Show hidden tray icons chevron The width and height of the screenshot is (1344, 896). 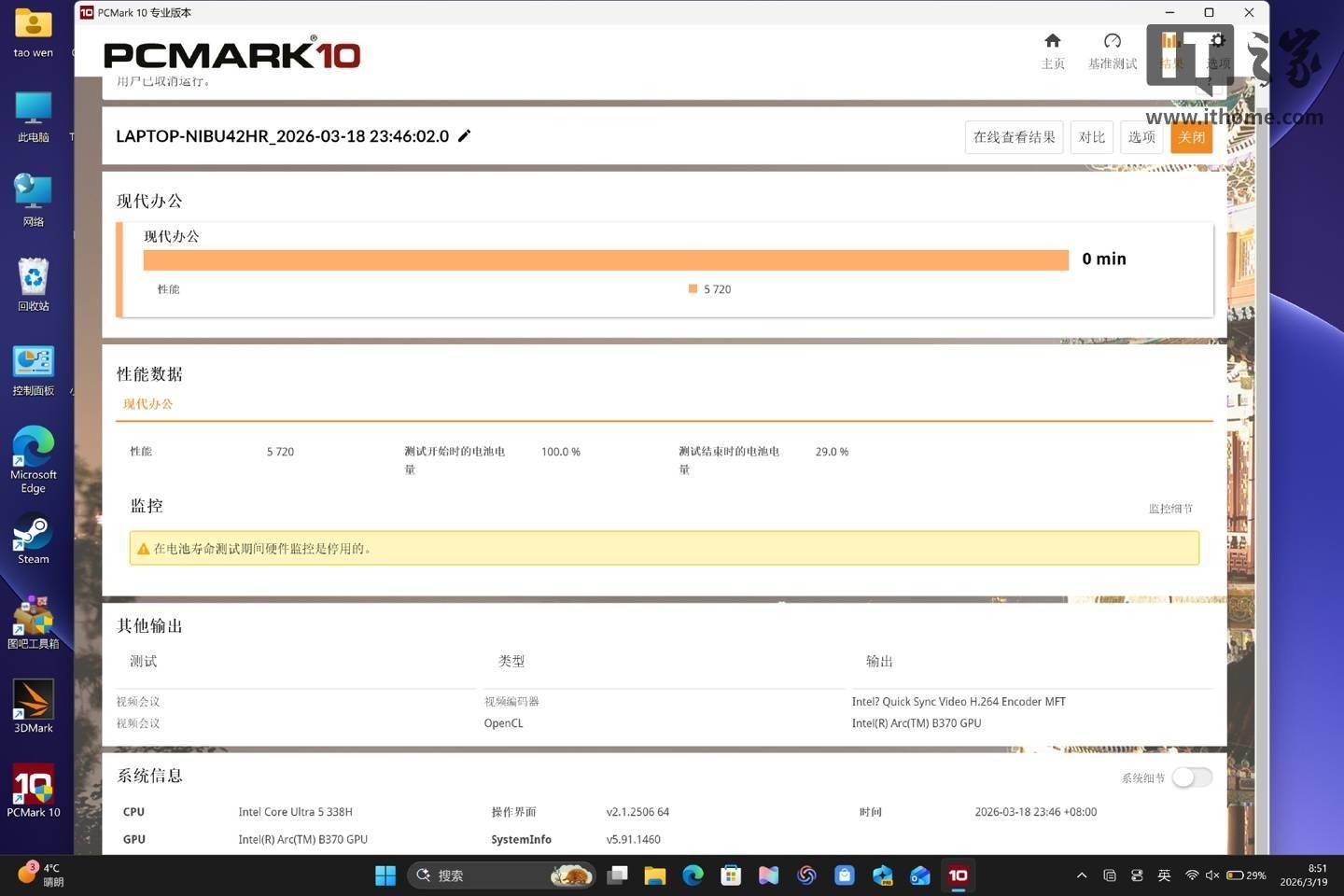point(1082,875)
